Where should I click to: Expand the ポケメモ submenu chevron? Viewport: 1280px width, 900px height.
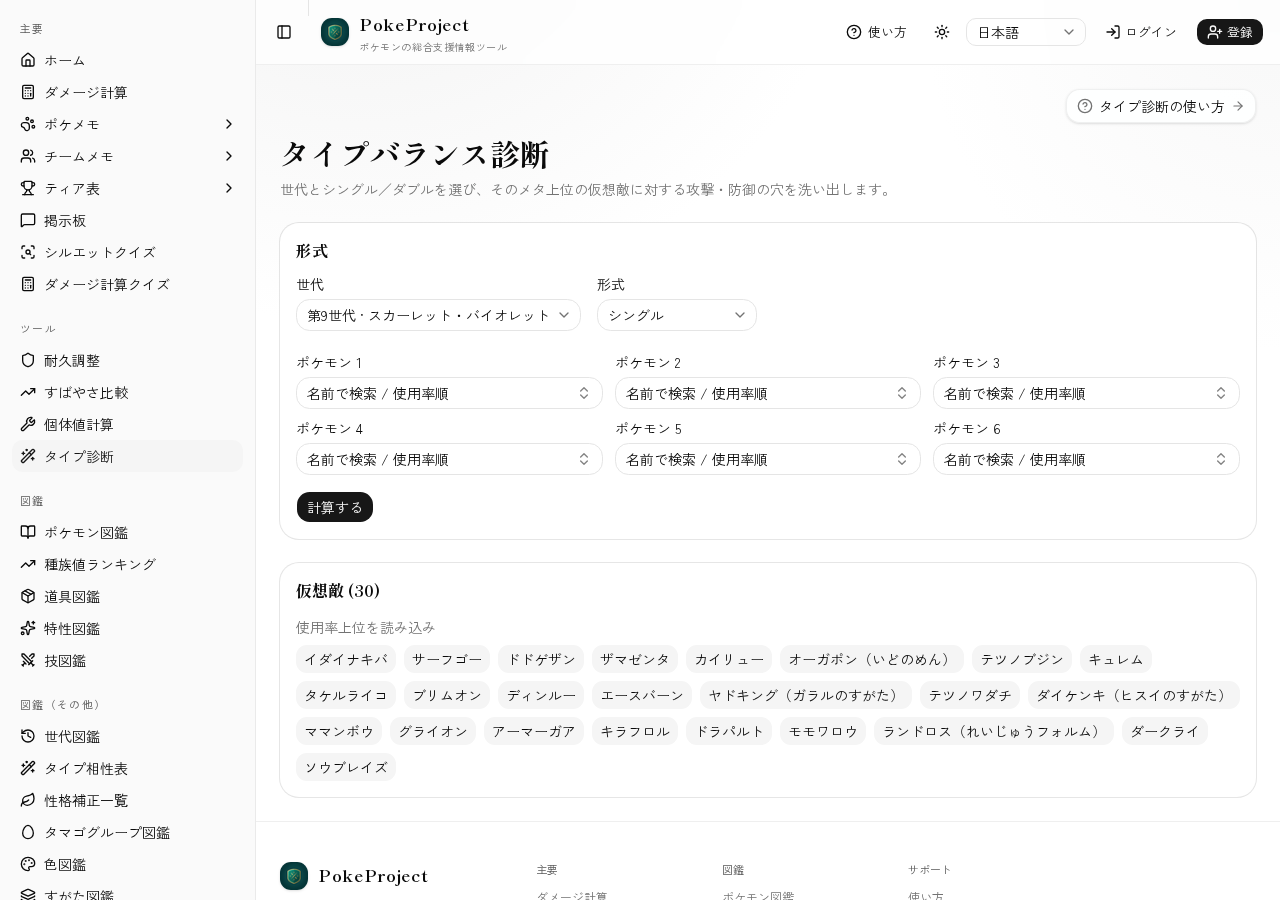tap(228, 124)
